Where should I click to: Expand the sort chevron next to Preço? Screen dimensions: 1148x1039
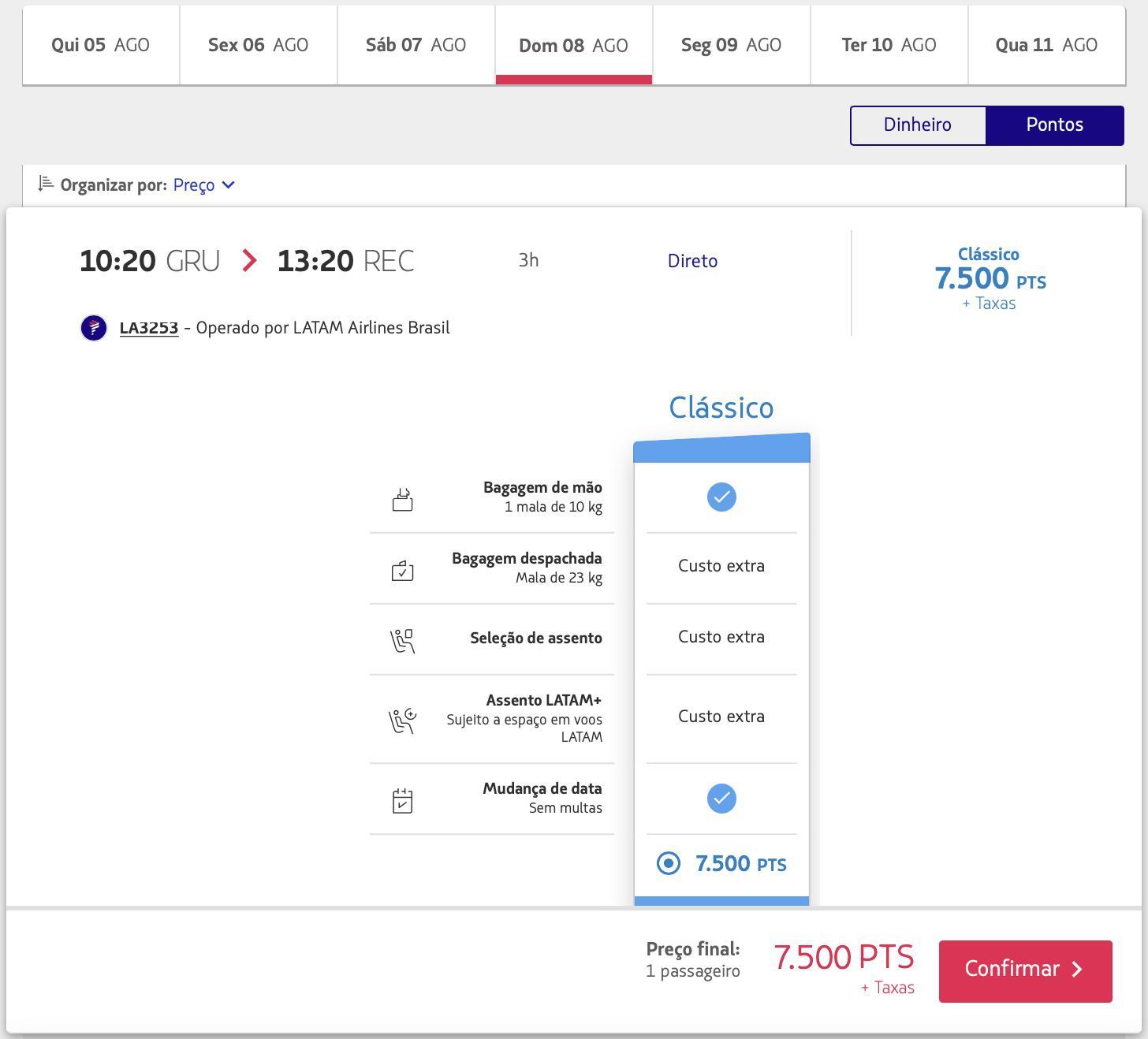(x=229, y=184)
